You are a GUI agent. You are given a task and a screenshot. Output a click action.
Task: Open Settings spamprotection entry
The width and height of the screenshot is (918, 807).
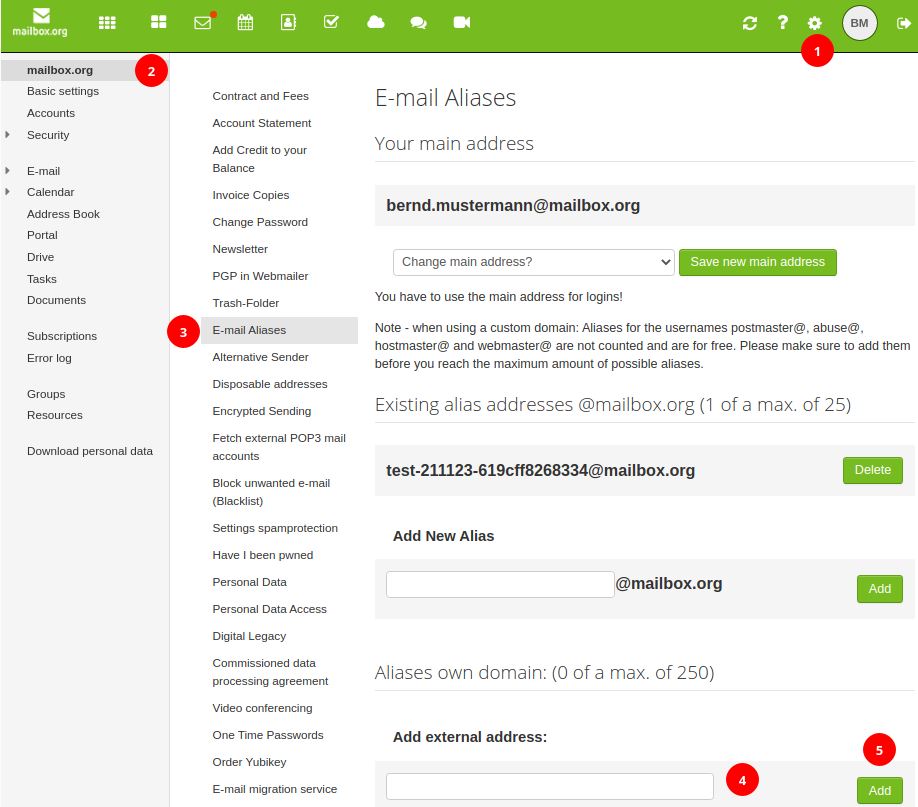[275, 528]
